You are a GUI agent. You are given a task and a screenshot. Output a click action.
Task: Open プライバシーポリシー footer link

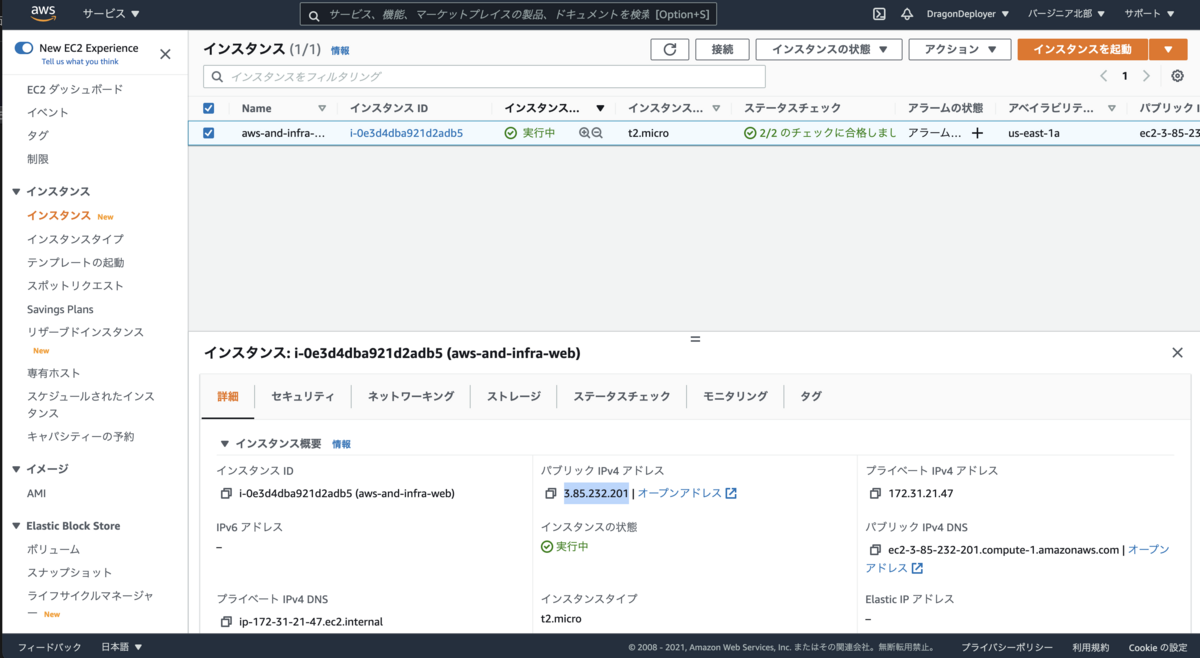pos(1006,647)
